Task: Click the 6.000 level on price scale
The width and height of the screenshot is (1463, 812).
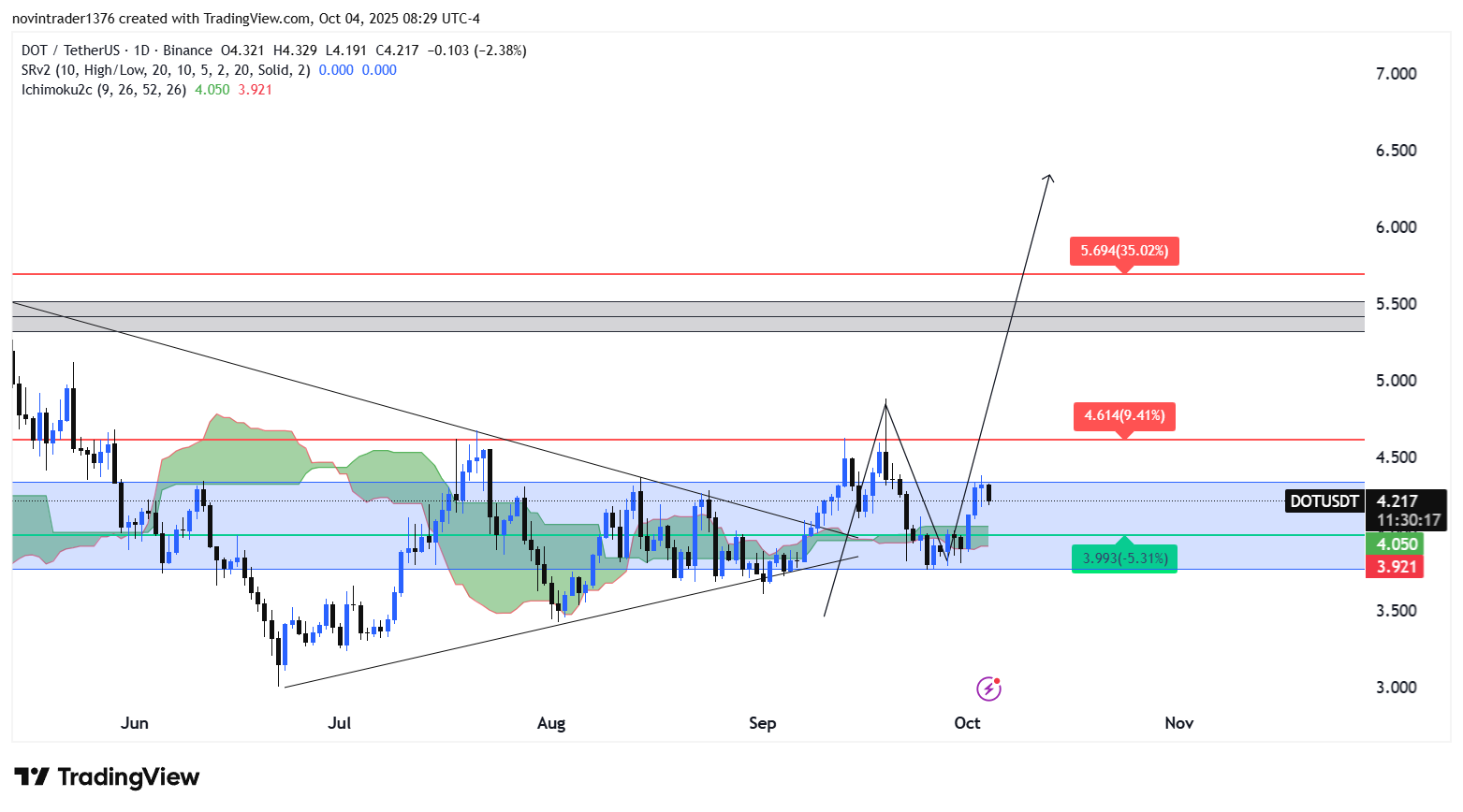Action: (1396, 227)
